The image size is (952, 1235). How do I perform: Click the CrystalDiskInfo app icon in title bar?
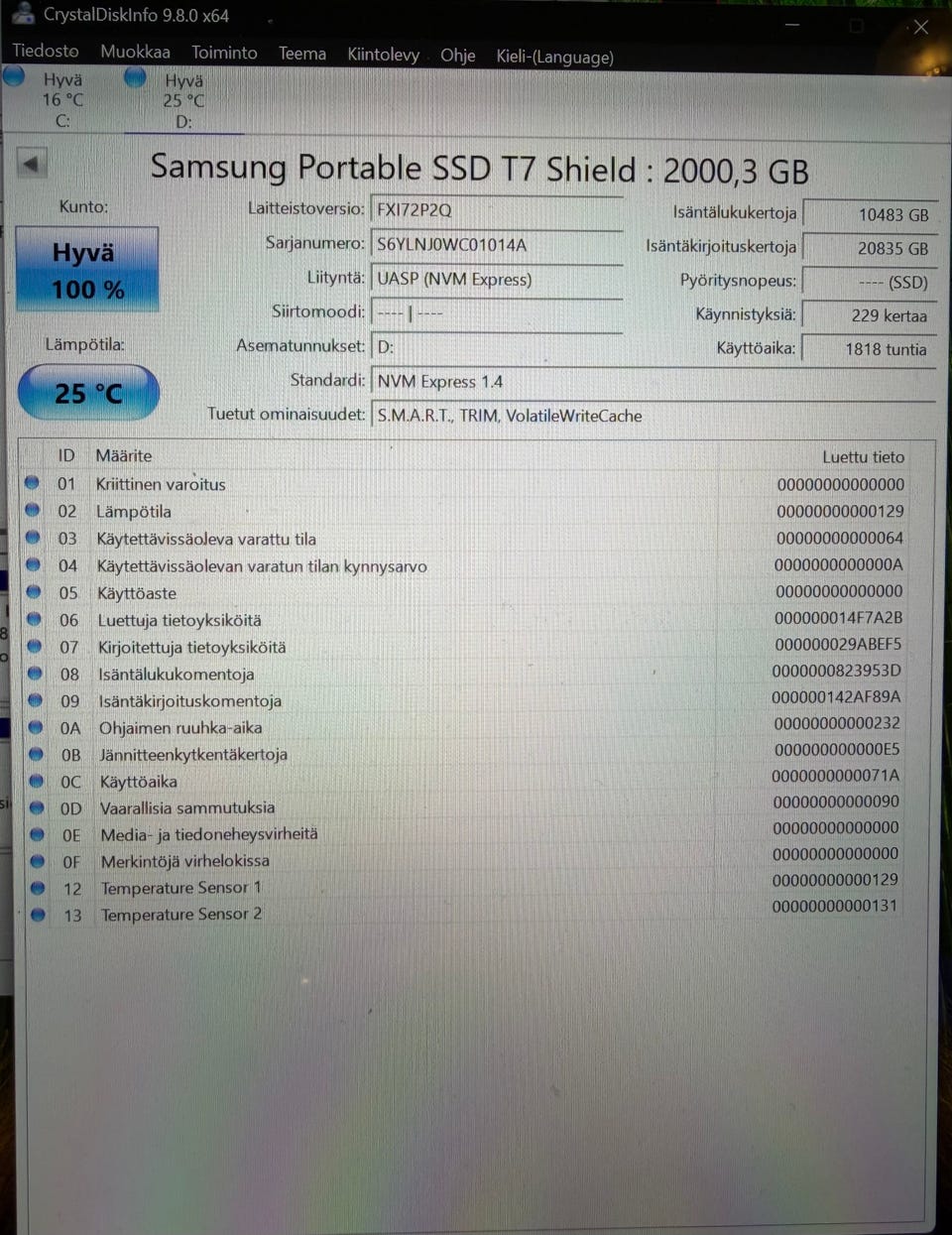tap(22, 14)
